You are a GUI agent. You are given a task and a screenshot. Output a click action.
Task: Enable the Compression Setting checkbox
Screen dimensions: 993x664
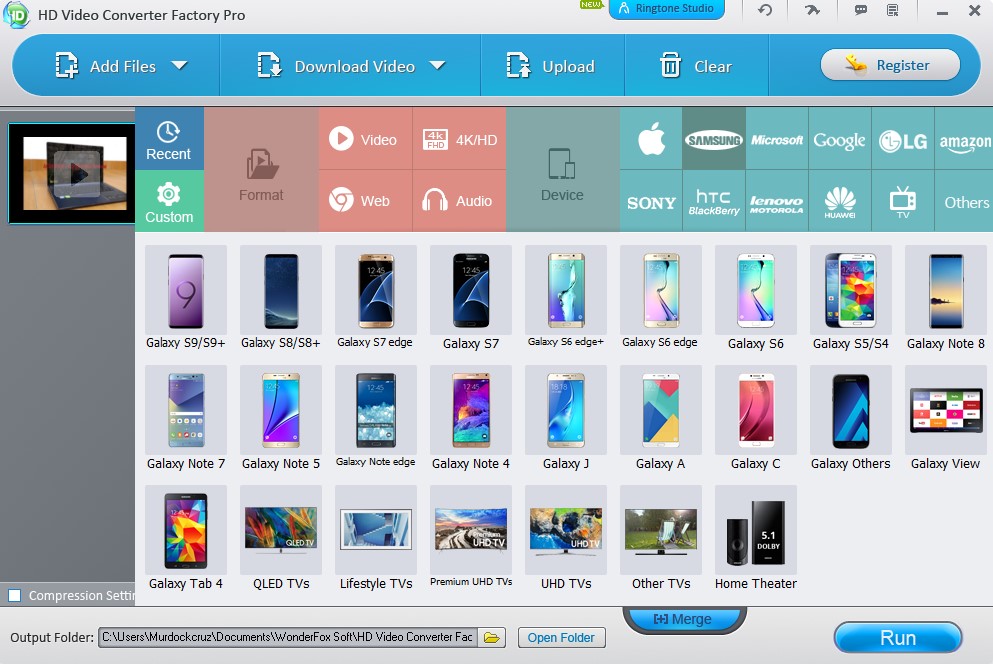15,596
